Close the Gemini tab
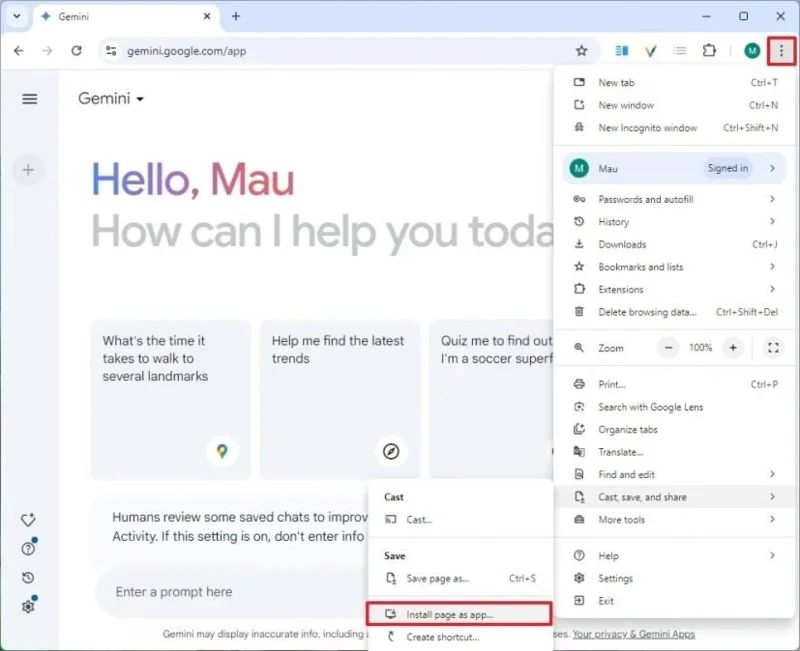The height and width of the screenshot is (651, 800). 207,16
